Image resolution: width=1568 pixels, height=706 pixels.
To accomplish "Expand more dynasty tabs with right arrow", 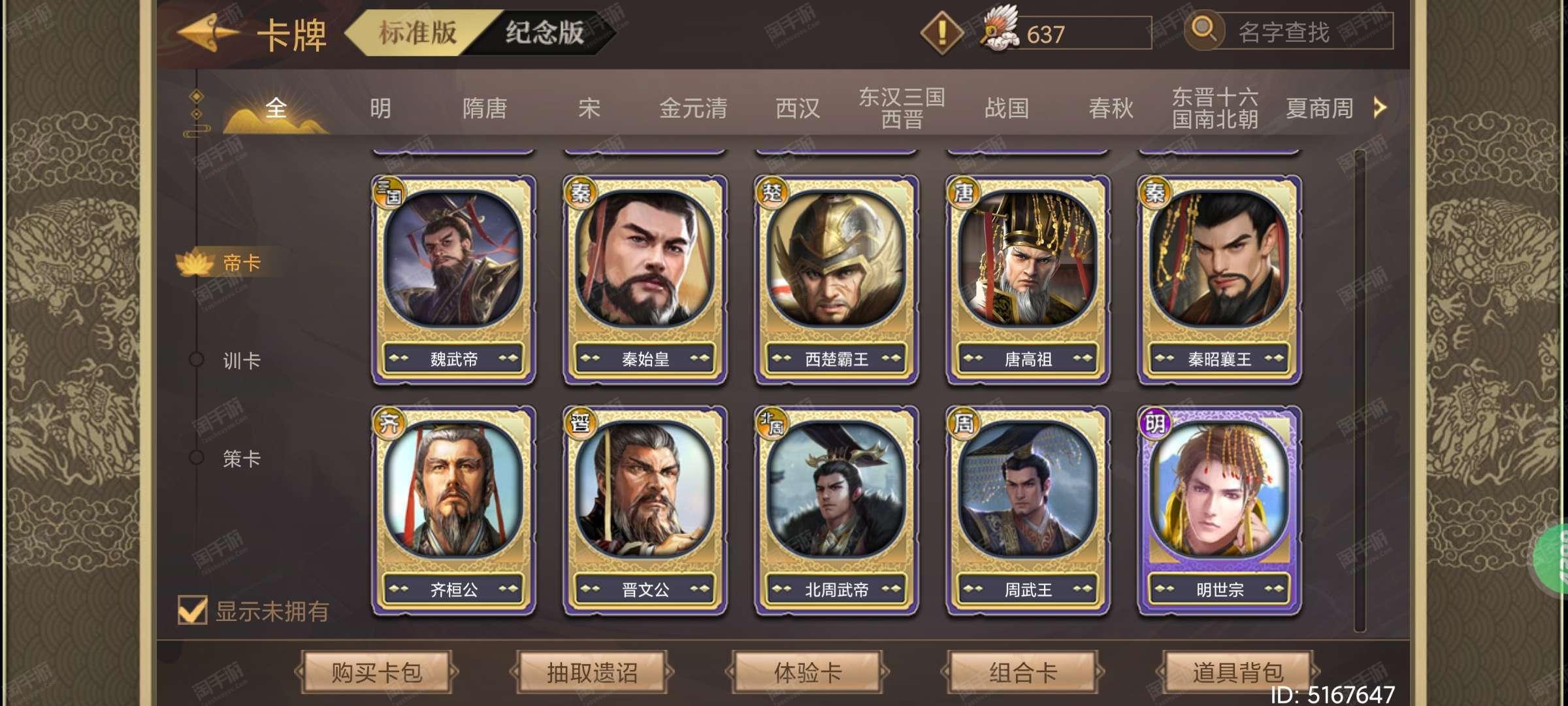I will [1380, 107].
